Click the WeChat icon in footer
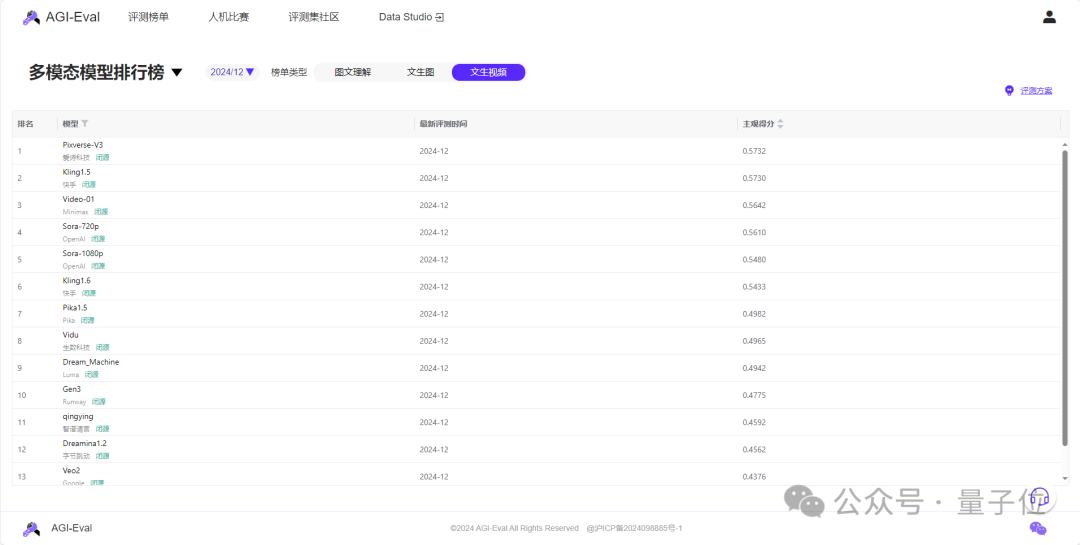The height and width of the screenshot is (545, 1080). pyautogui.click(x=1038, y=528)
